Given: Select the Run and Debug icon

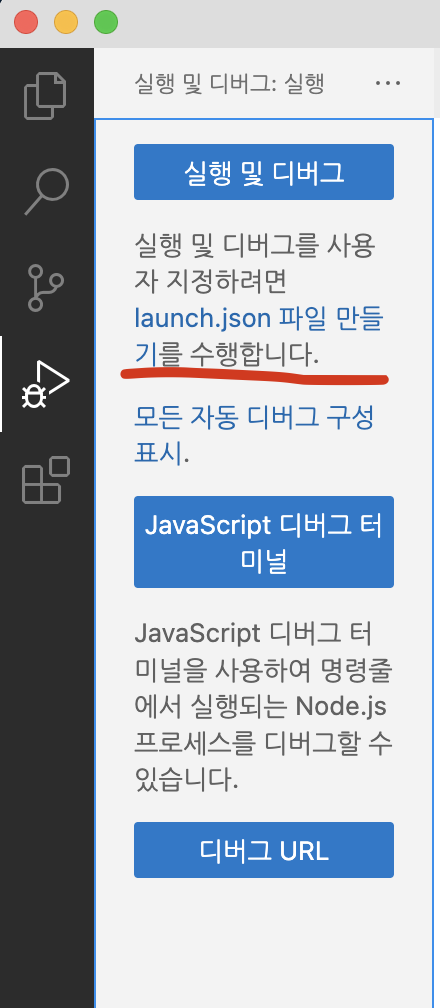Looking at the screenshot, I should [45, 384].
